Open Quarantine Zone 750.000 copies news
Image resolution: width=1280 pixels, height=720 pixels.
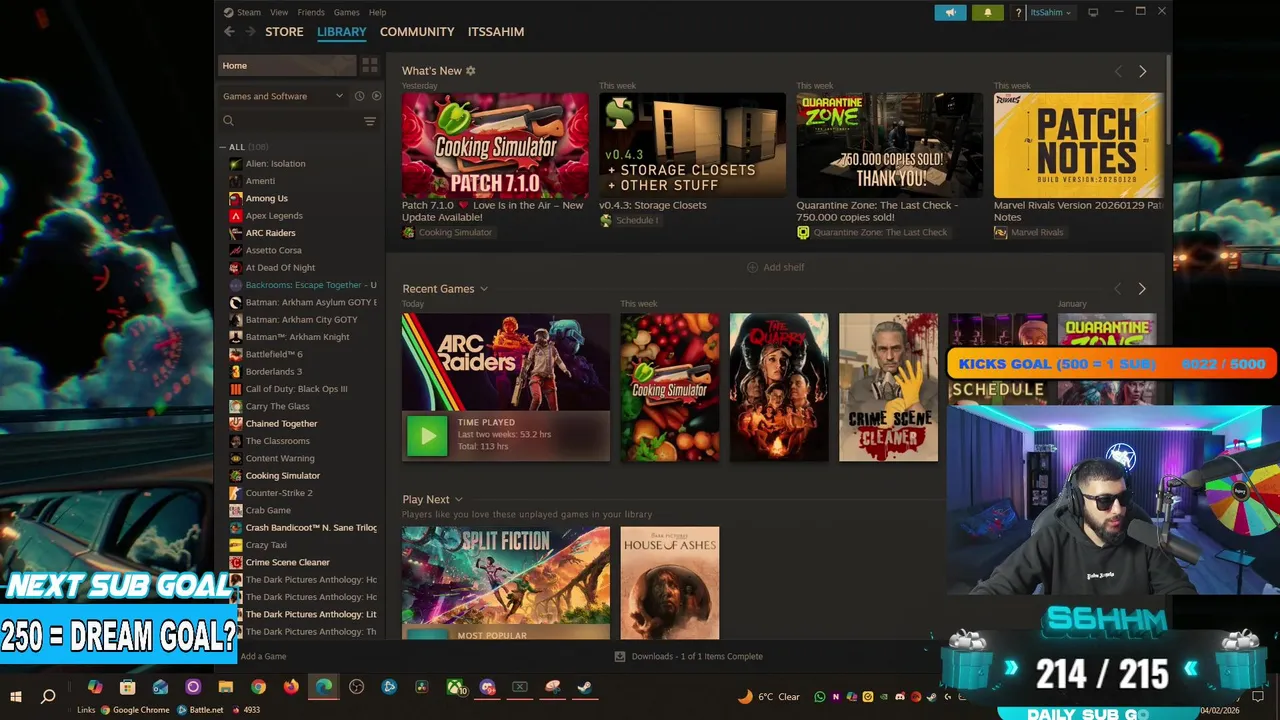(x=890, y=146)
